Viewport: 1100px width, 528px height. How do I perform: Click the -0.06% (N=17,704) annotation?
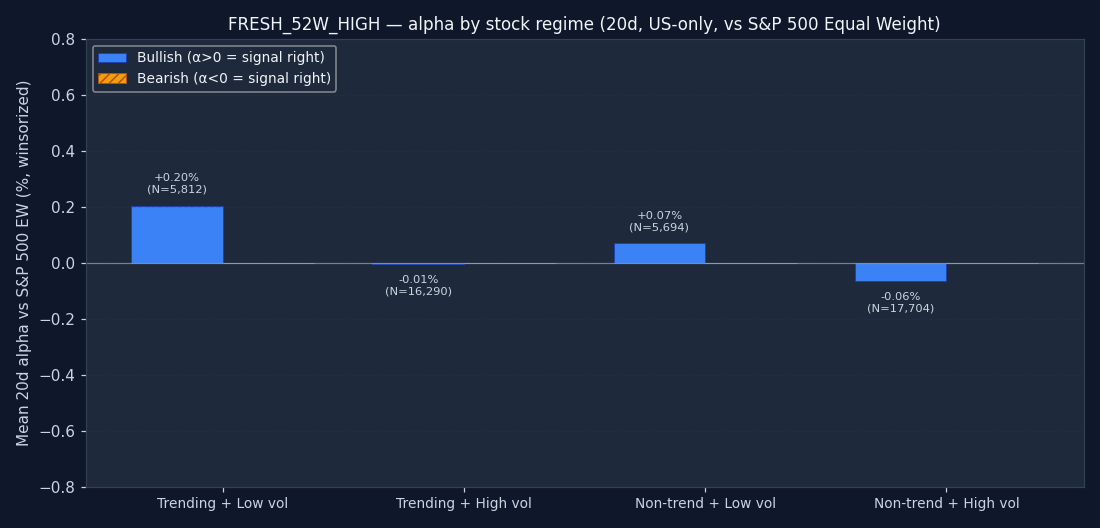[900, 303]
